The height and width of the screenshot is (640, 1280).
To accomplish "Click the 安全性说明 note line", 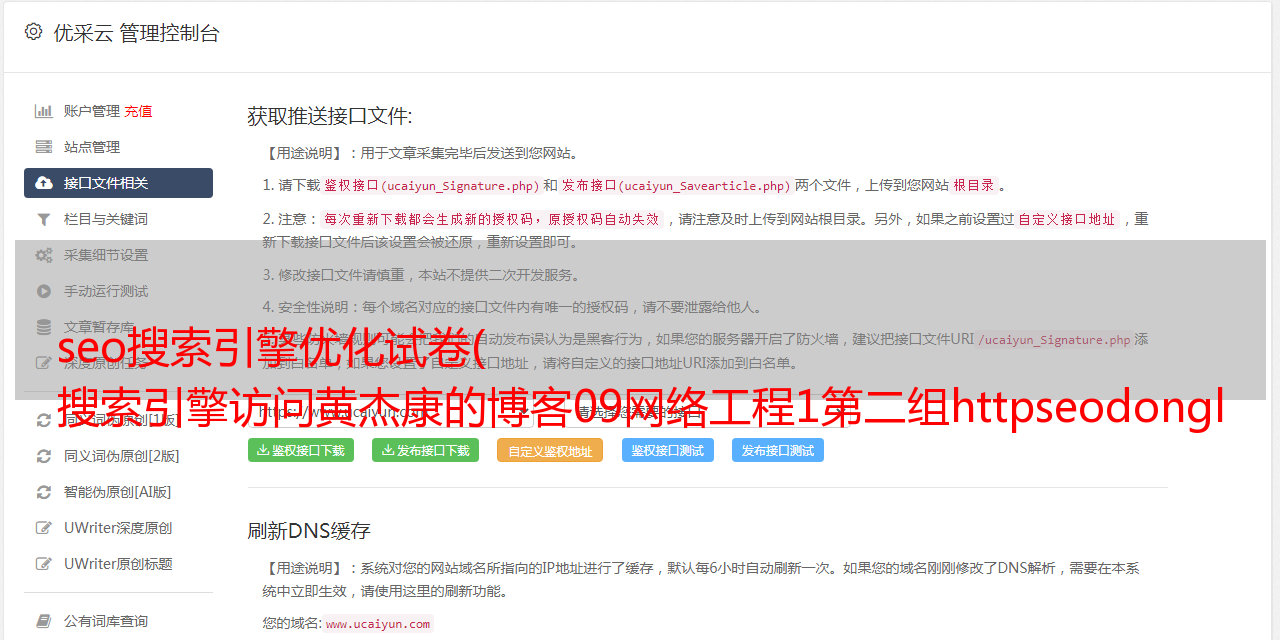I will [511, 307].
